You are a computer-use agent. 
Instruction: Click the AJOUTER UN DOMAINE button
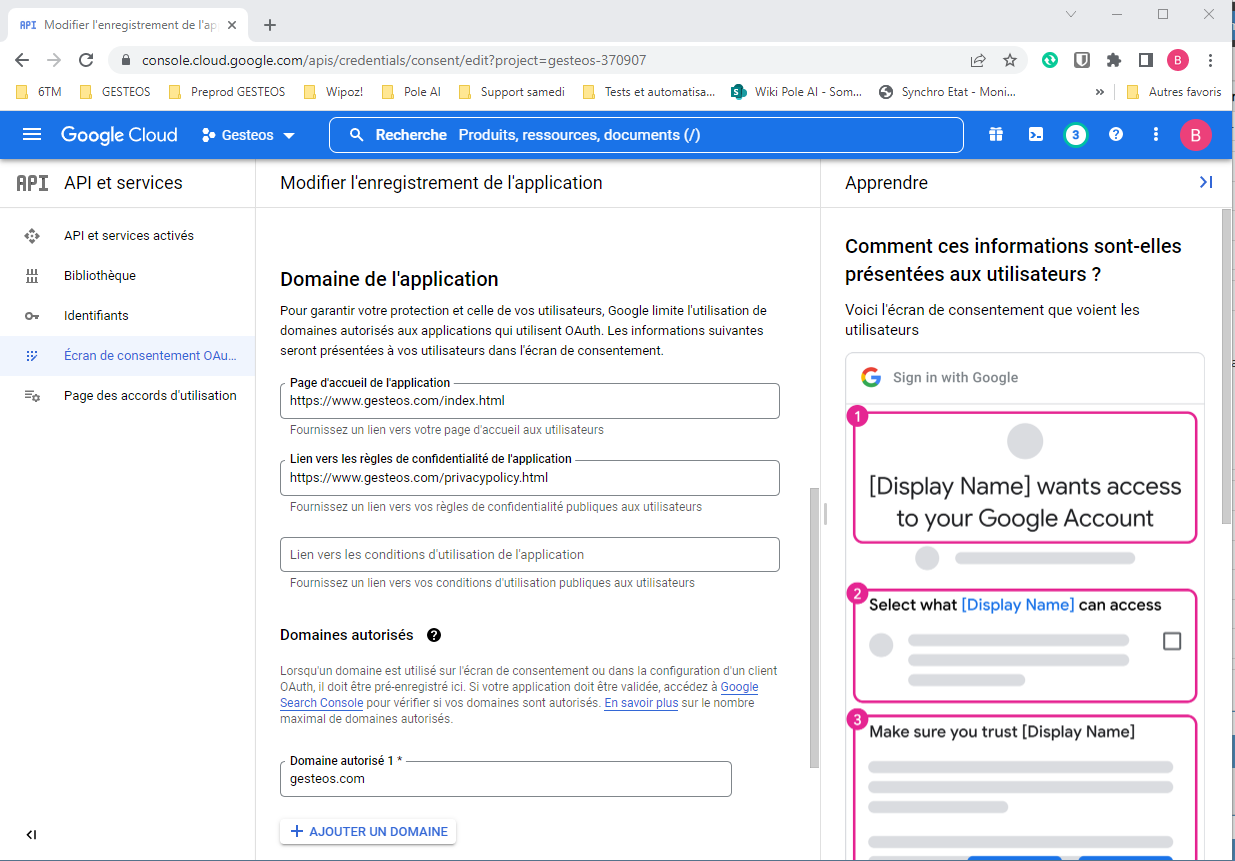[368, 832]
